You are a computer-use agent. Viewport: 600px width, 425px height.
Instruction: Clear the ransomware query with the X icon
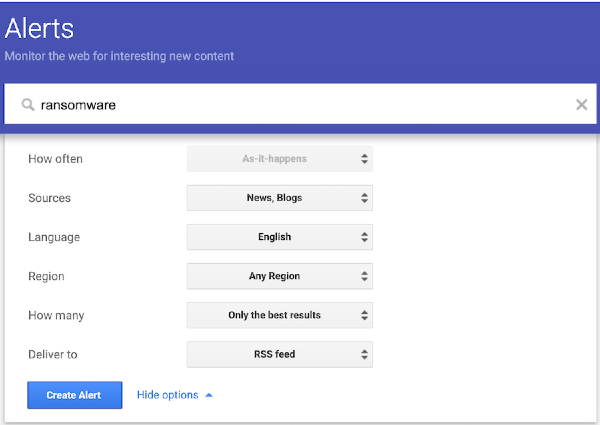tap(581, 104)
